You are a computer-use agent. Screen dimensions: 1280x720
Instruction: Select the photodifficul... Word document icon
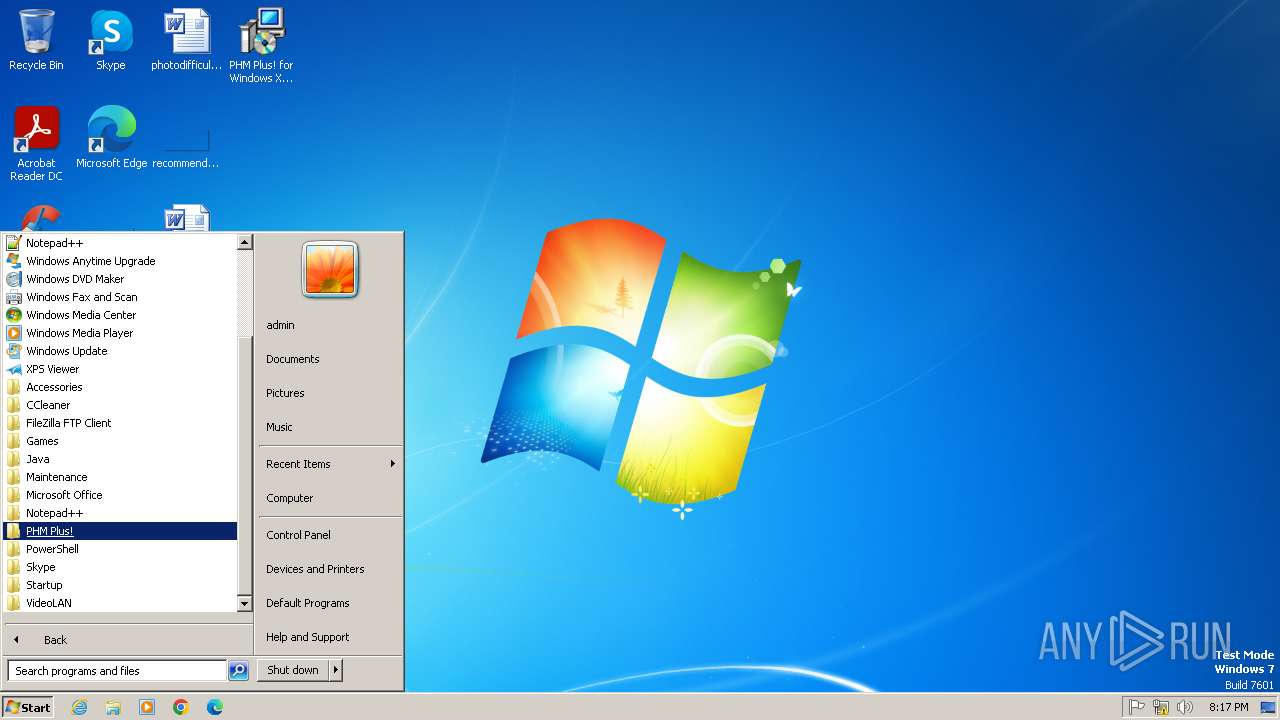(x=187, y=40)
